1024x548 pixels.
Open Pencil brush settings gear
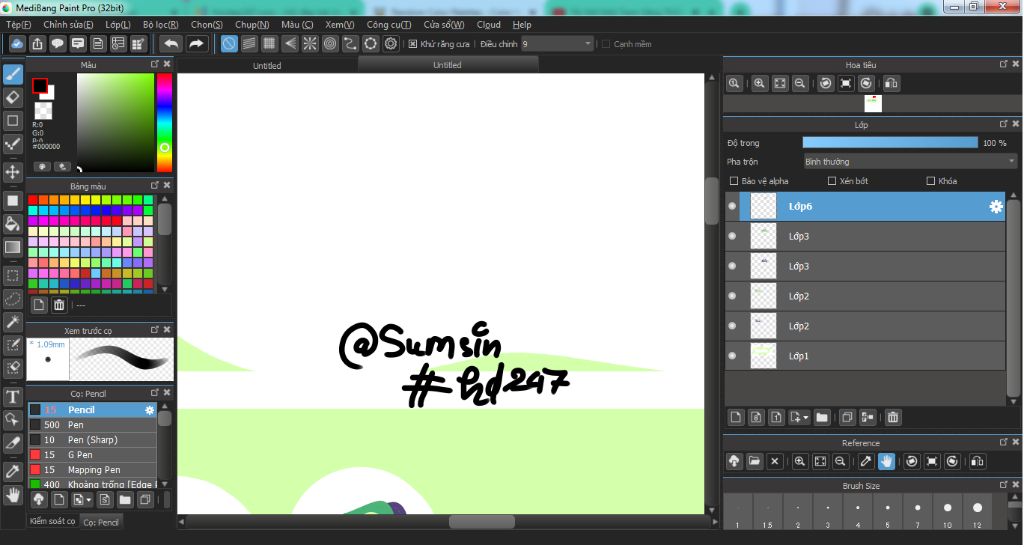(150, 410)
